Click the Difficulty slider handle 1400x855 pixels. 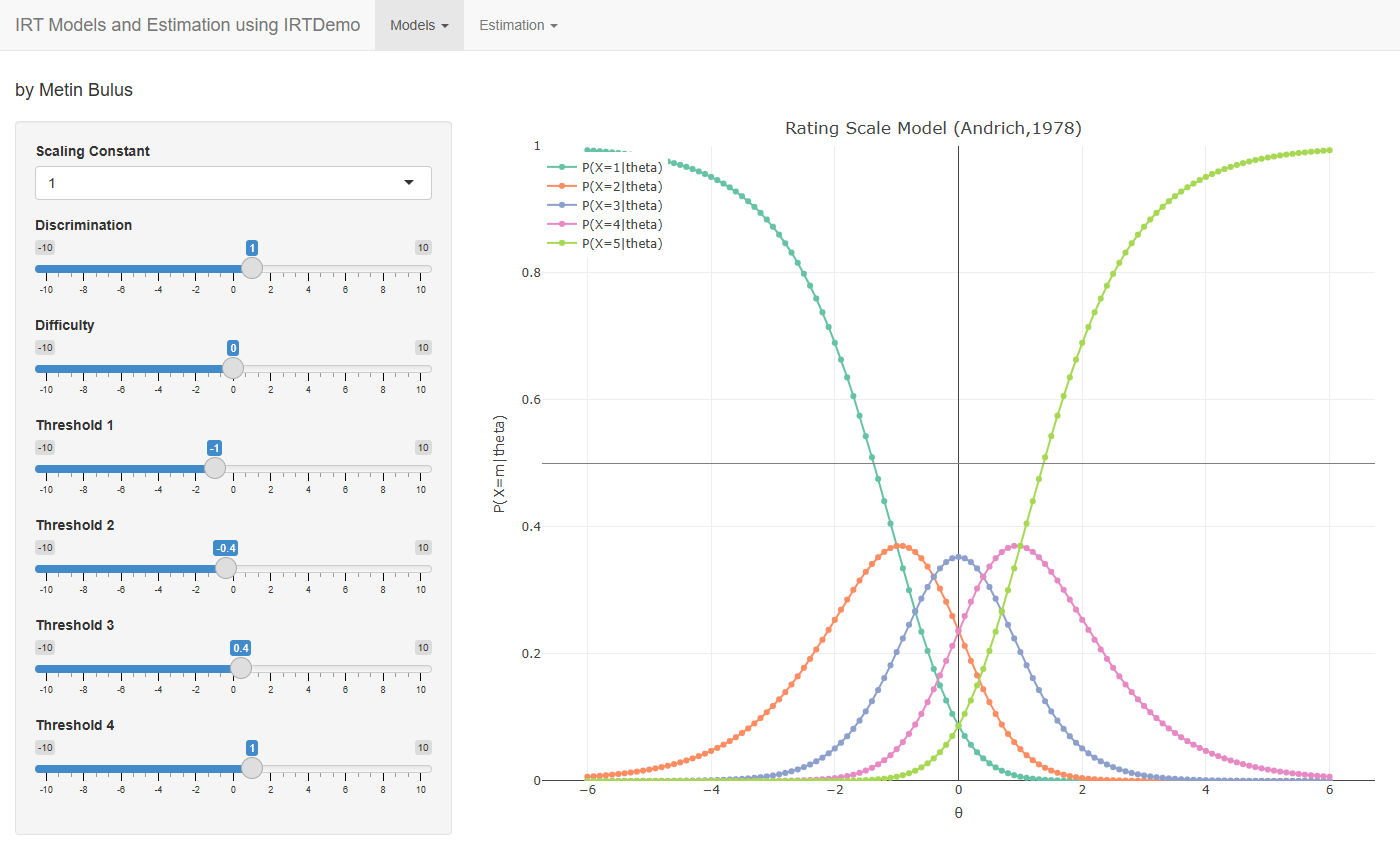(x=233, y=368)
